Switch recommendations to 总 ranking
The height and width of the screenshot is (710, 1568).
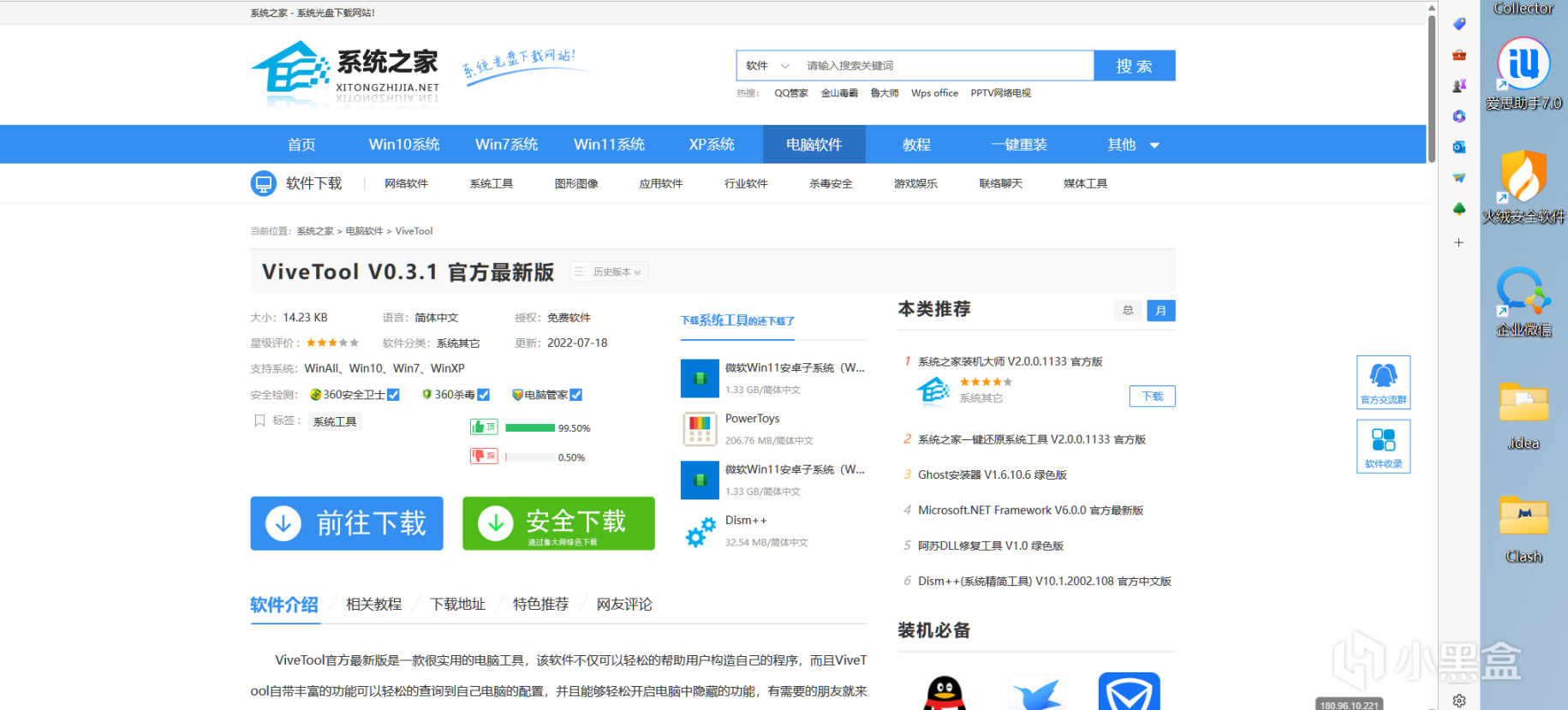(1128, 310)
